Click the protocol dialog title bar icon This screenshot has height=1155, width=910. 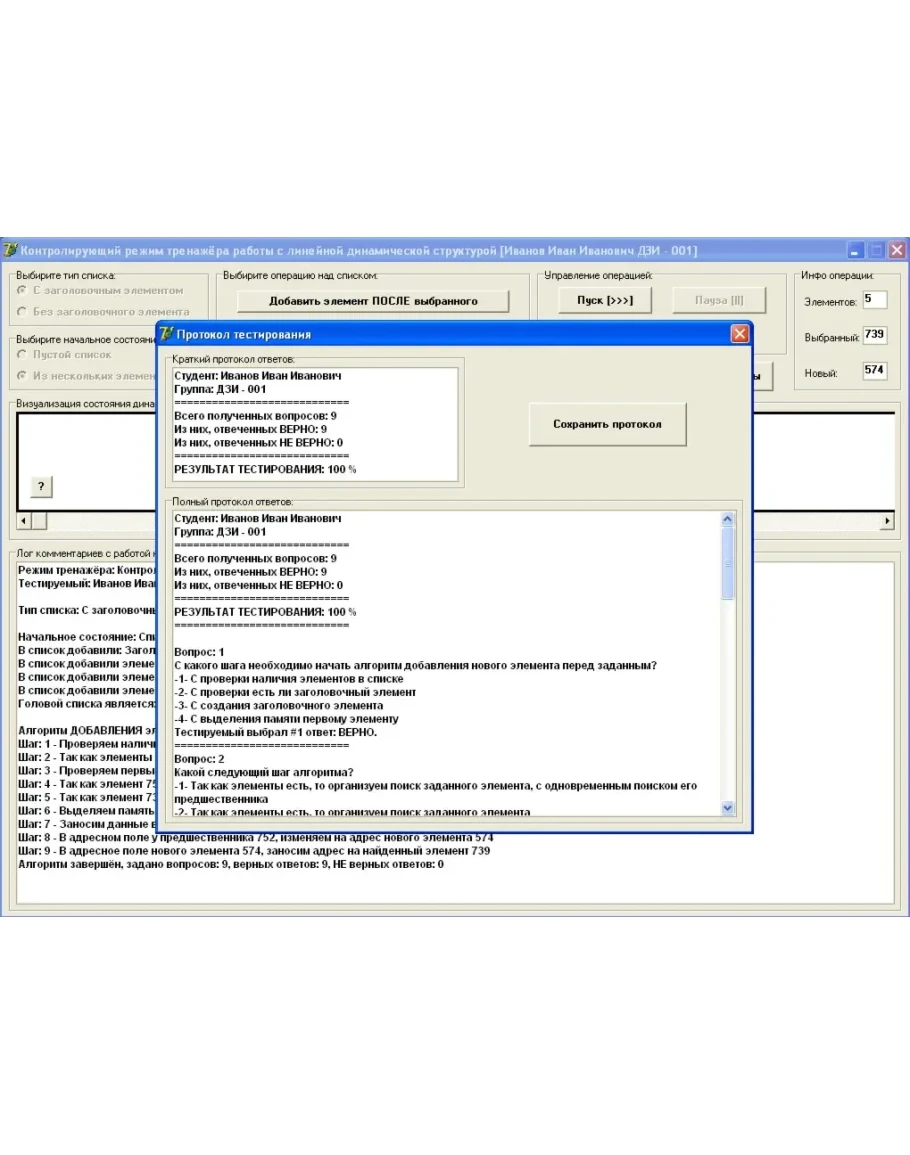[167, 334]
